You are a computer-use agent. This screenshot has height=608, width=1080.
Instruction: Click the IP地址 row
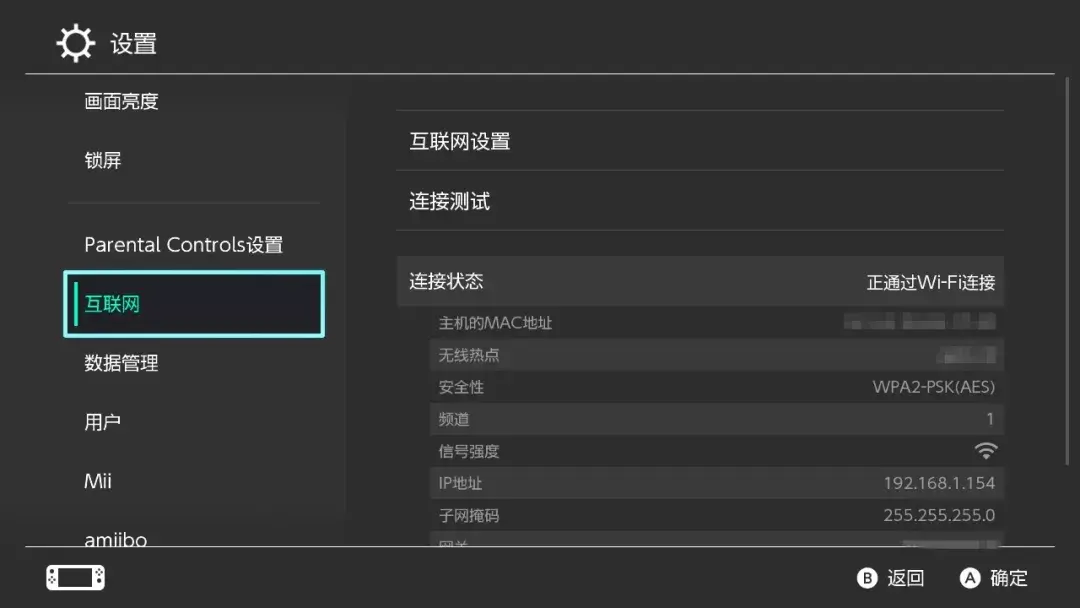click(x=716, y=483)
